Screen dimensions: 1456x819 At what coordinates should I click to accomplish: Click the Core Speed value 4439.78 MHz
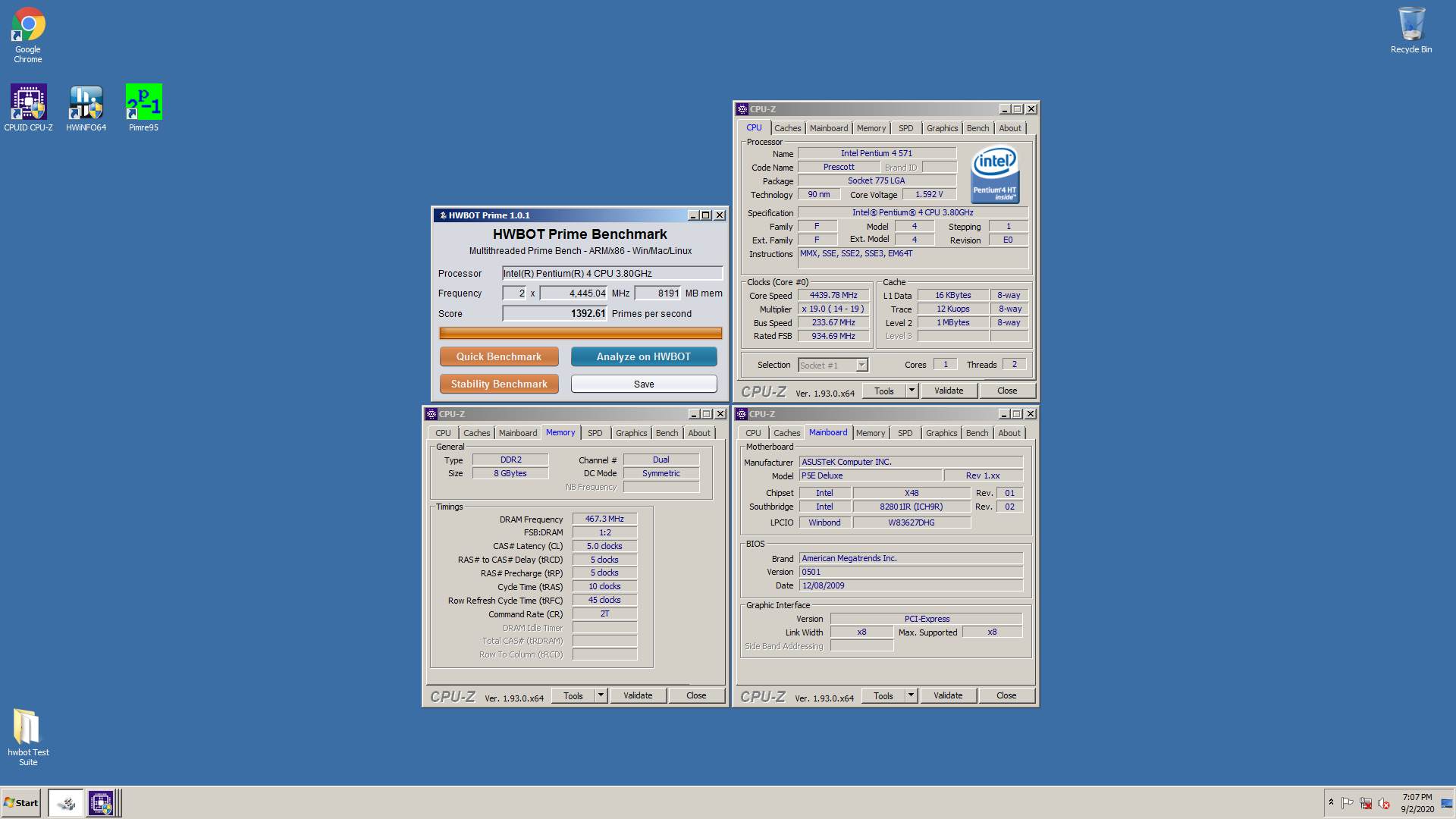pos(833,295)
